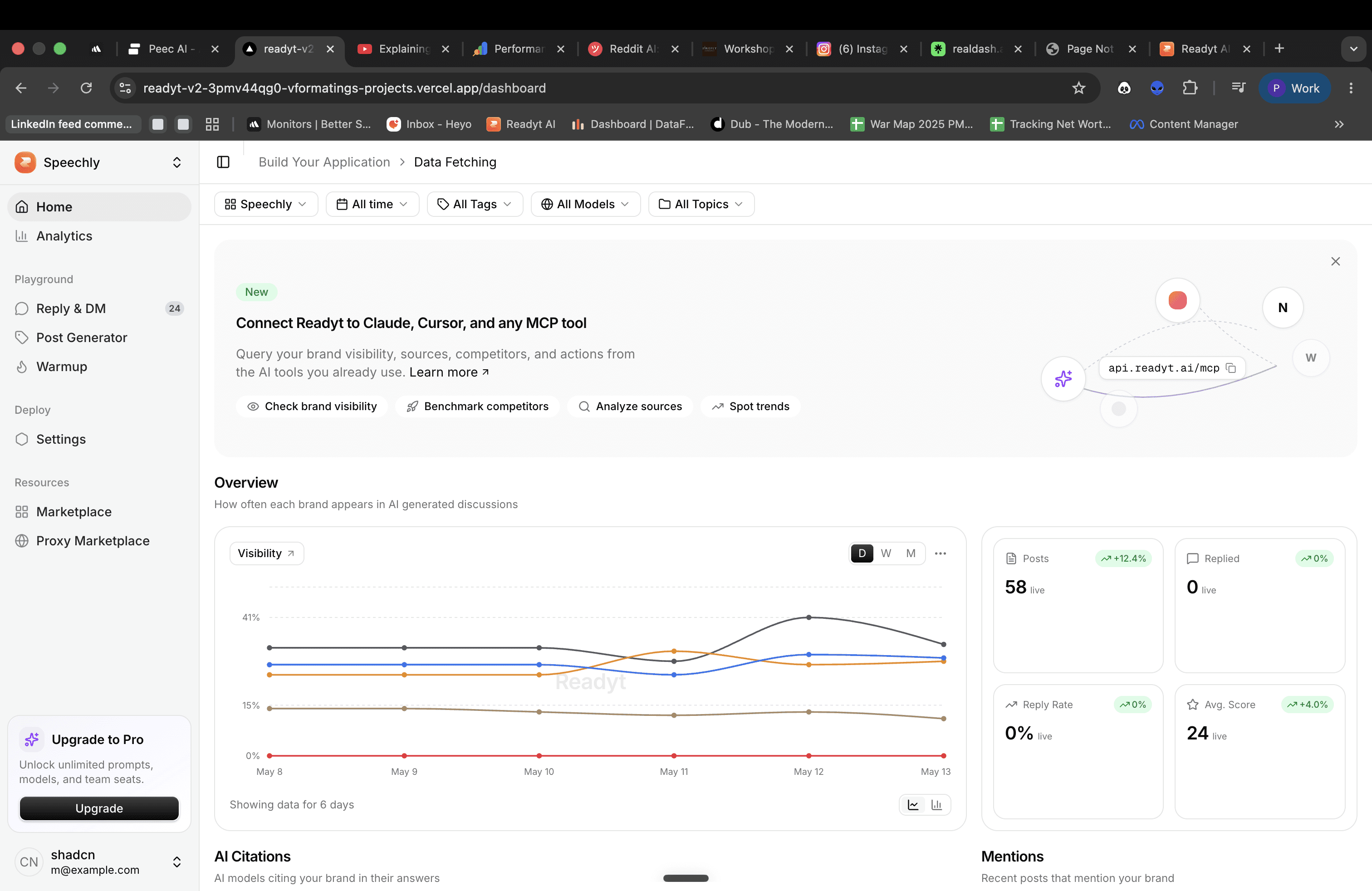Expand the shadcn account menu
Image resolution: width=1372 pixels, height=891 pixels.
coord(98,862)
